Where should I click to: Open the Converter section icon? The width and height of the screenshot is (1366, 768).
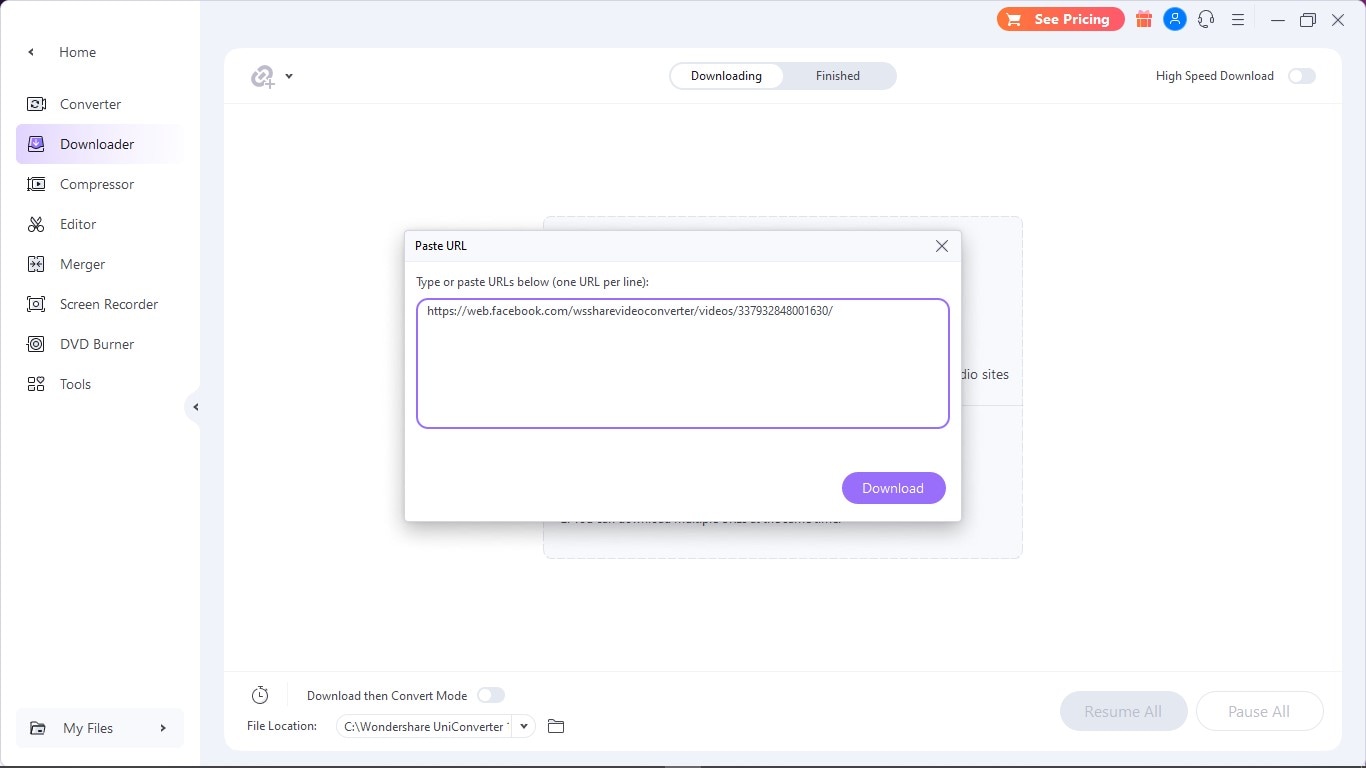[36, 104]
